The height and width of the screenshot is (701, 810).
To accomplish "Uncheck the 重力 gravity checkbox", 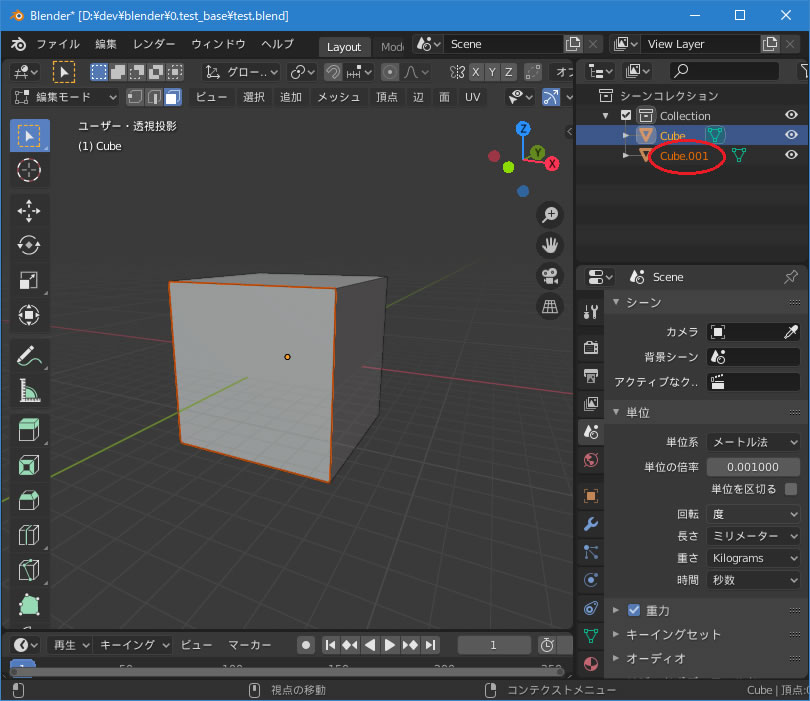I will [x=634, y=610].
